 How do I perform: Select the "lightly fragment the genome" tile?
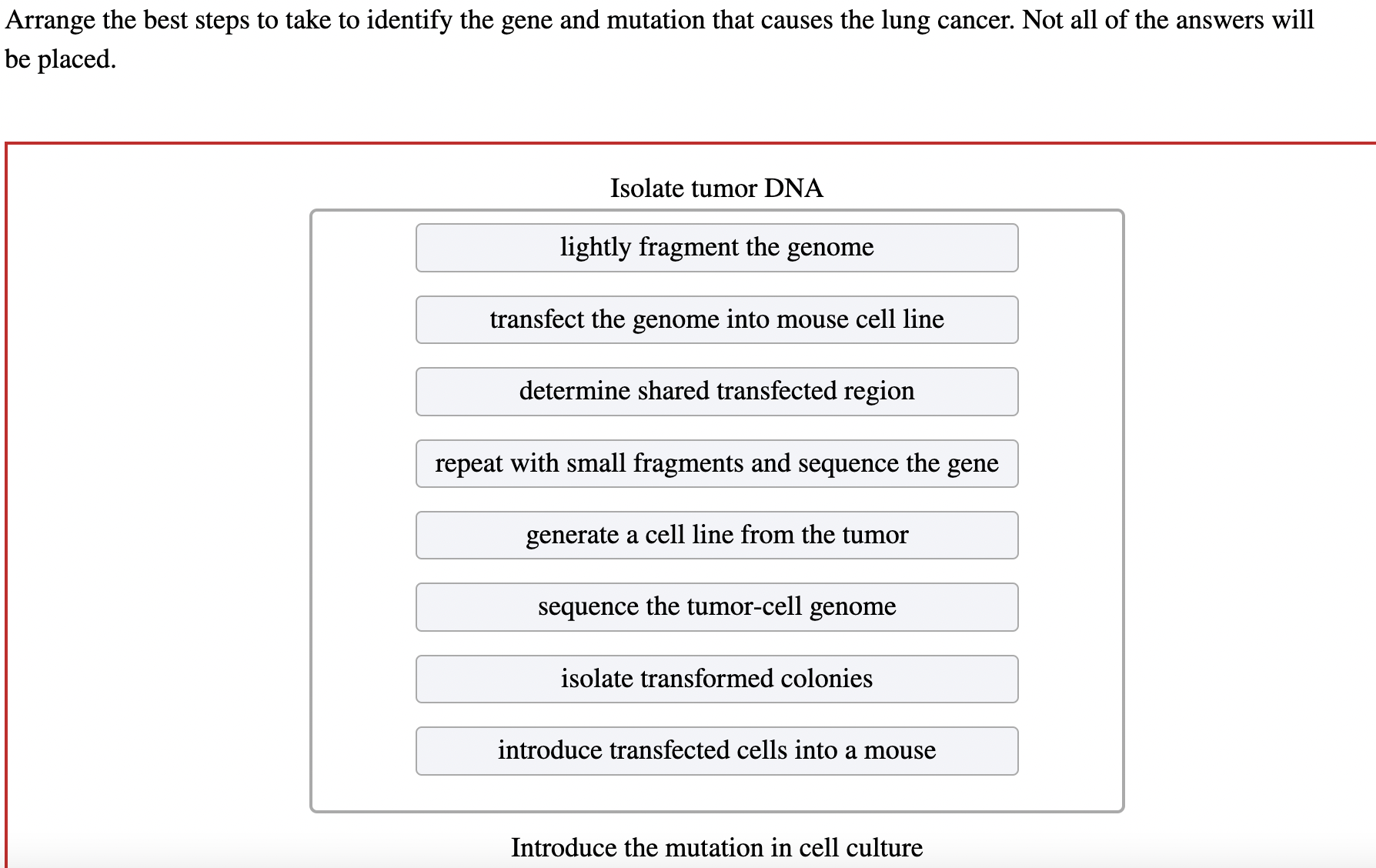716,247
